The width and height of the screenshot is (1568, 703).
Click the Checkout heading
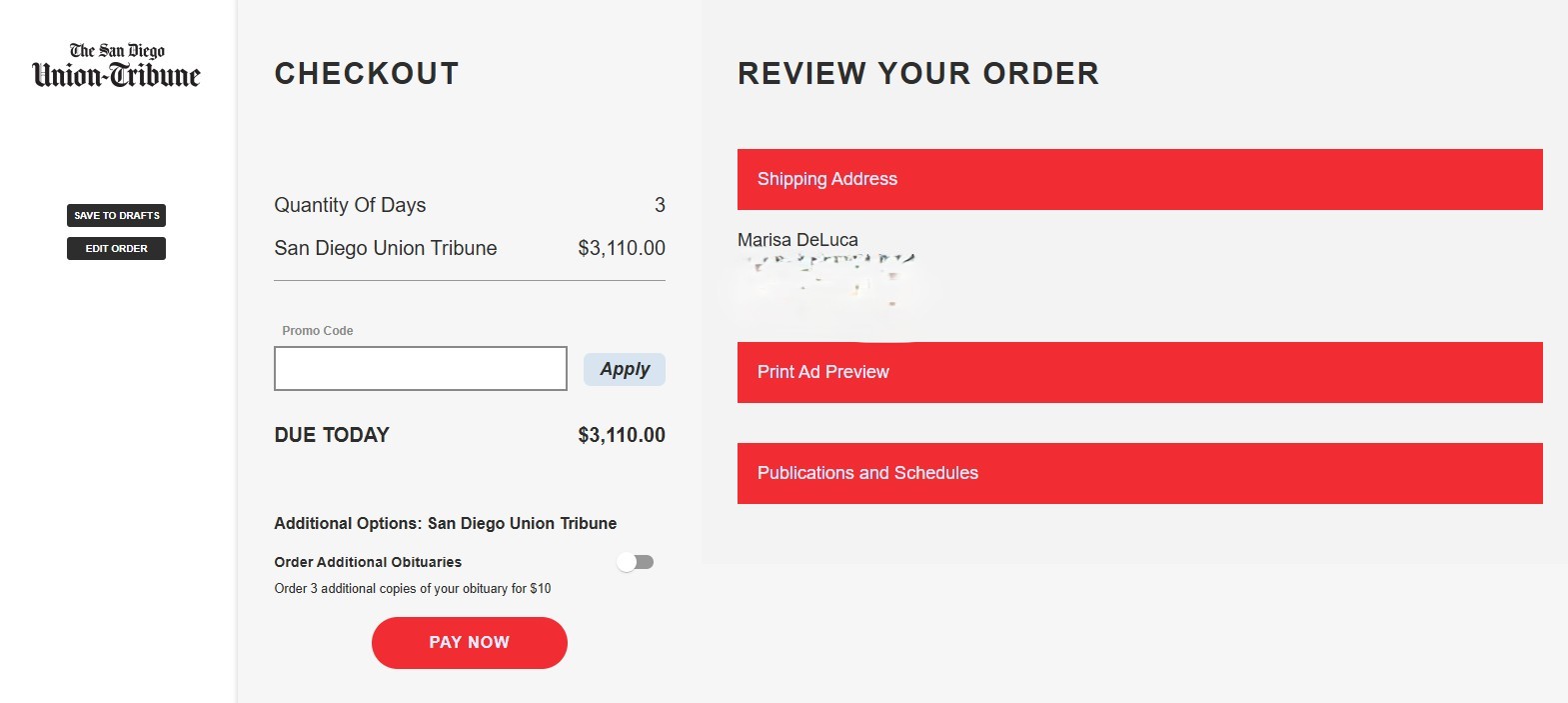coord(367,73)
